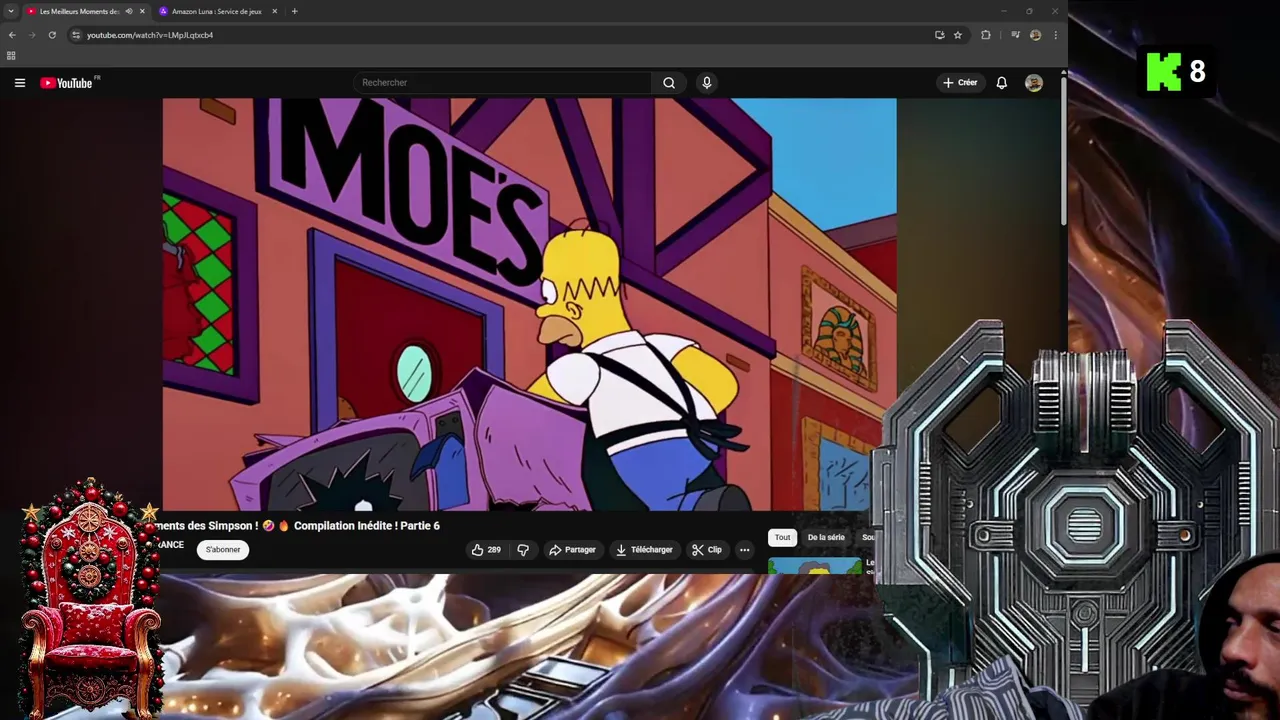The height and width of the screenshot is (720, 1280).
Task: View site information icon in address bar
Action: [x=76, y=35]
